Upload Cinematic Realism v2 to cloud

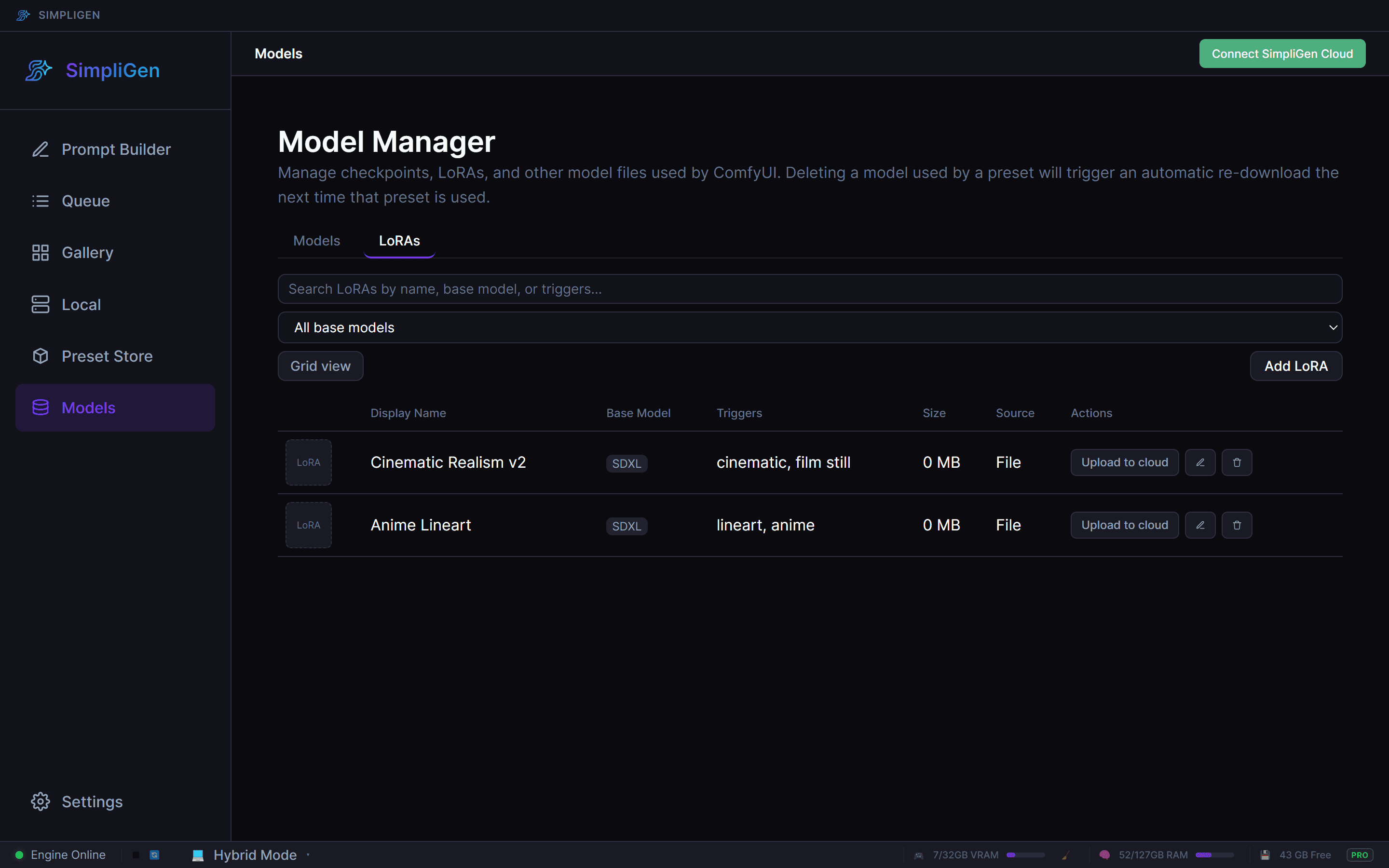click(1124, 462)
